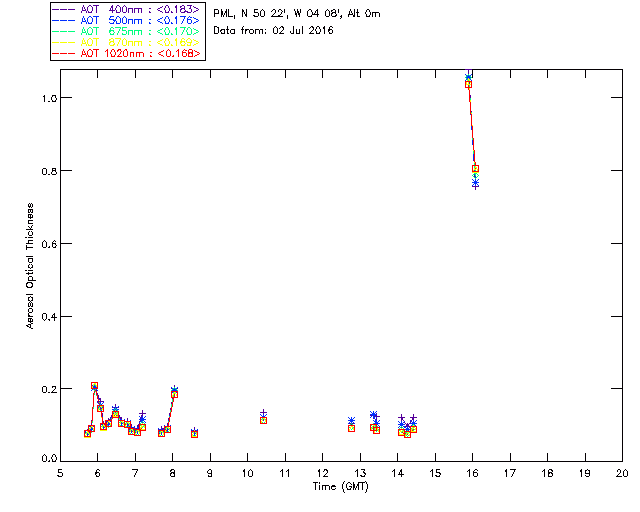Click the red dashed 1020nm legend line
Screen dimensions: 640x512
(x=64, y=53)
